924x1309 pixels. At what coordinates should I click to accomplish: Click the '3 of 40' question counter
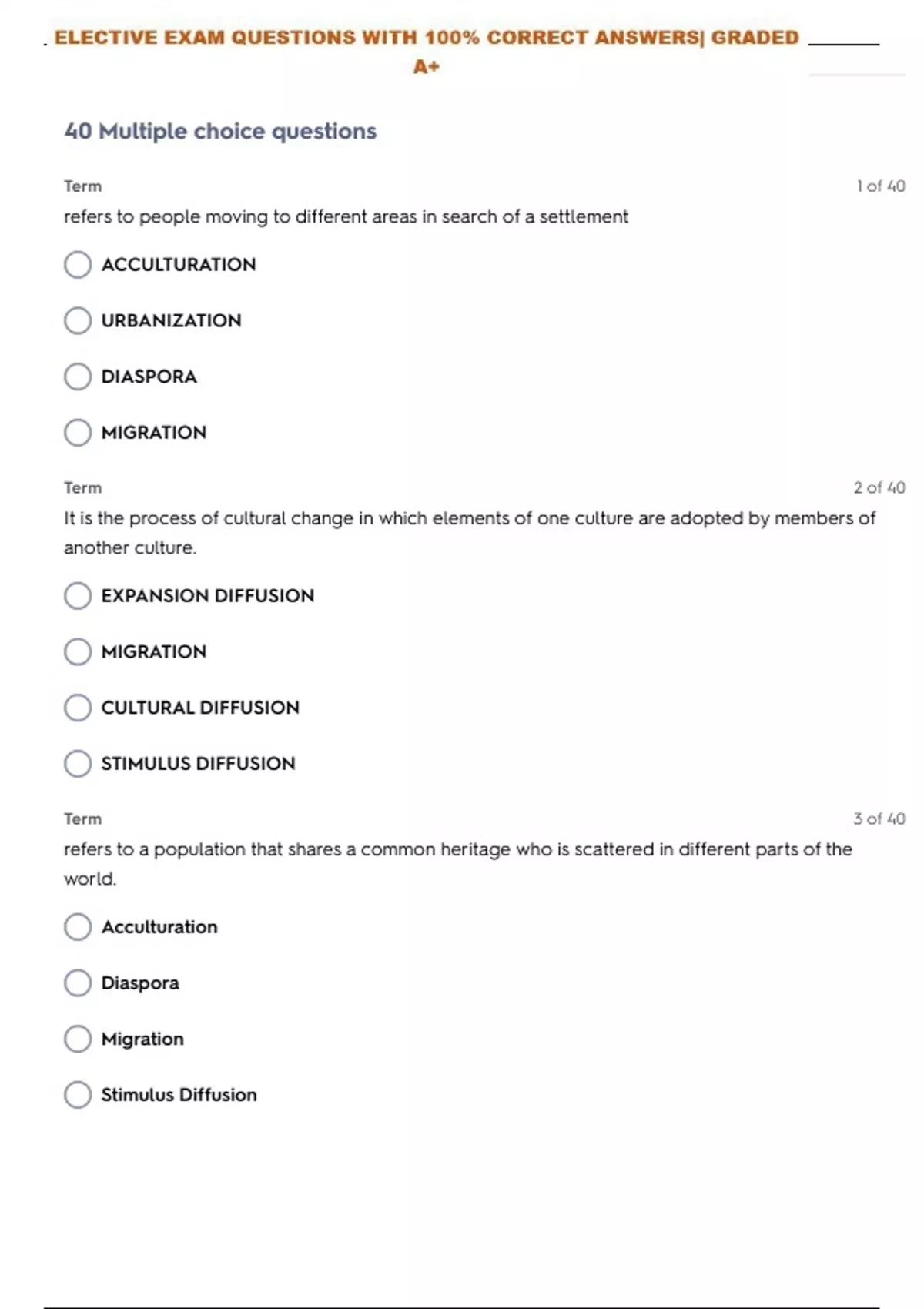coord(879,819)
